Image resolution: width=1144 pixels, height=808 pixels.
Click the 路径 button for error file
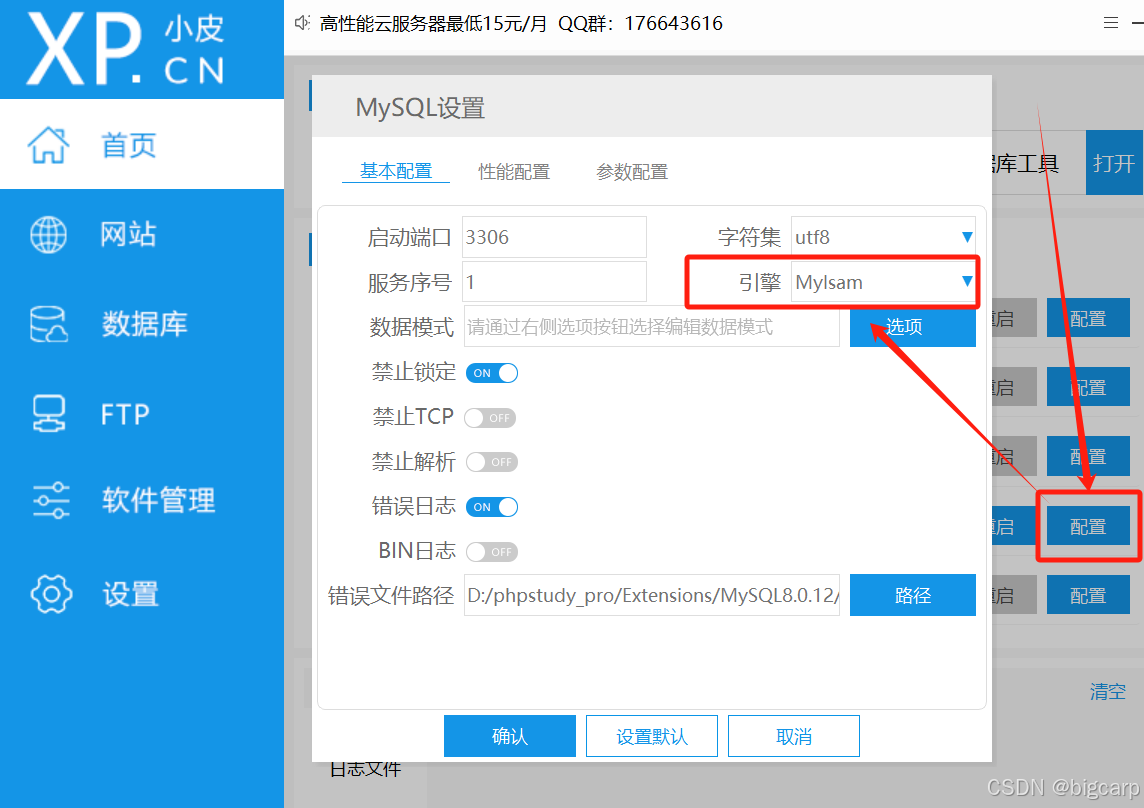point(913,595)
